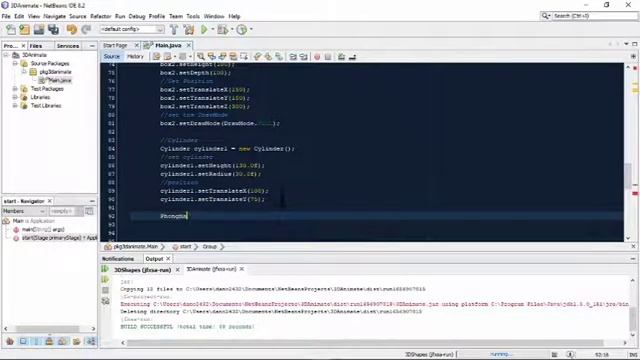This screenshot has width=640, height=360.
Task: Expand the Libraries tree node
Action: [x=15, y=97]
